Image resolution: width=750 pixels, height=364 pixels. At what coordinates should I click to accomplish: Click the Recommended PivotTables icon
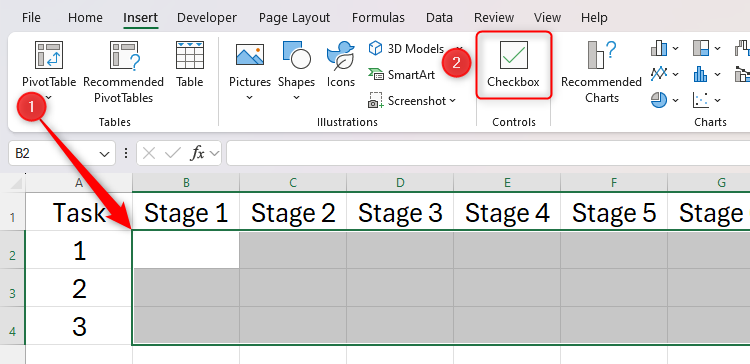click(x=124, y=55)
